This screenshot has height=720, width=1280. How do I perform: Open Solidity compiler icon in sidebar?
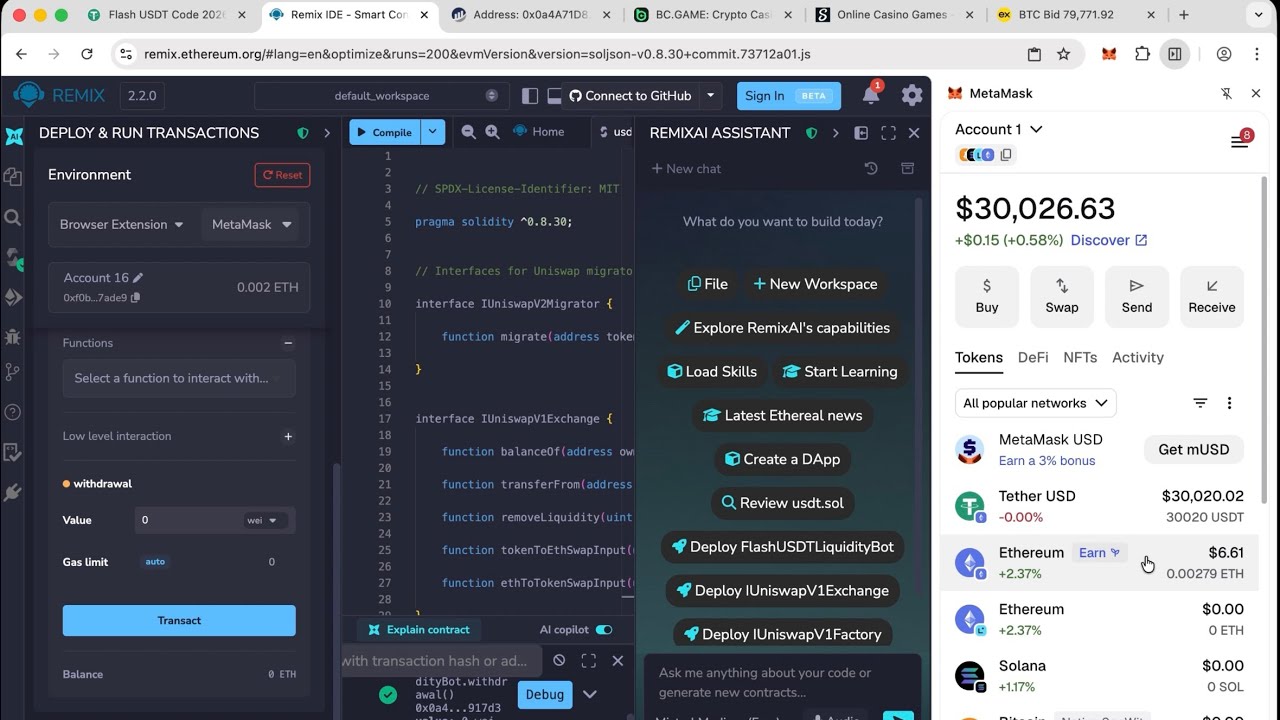pos(13,258)
